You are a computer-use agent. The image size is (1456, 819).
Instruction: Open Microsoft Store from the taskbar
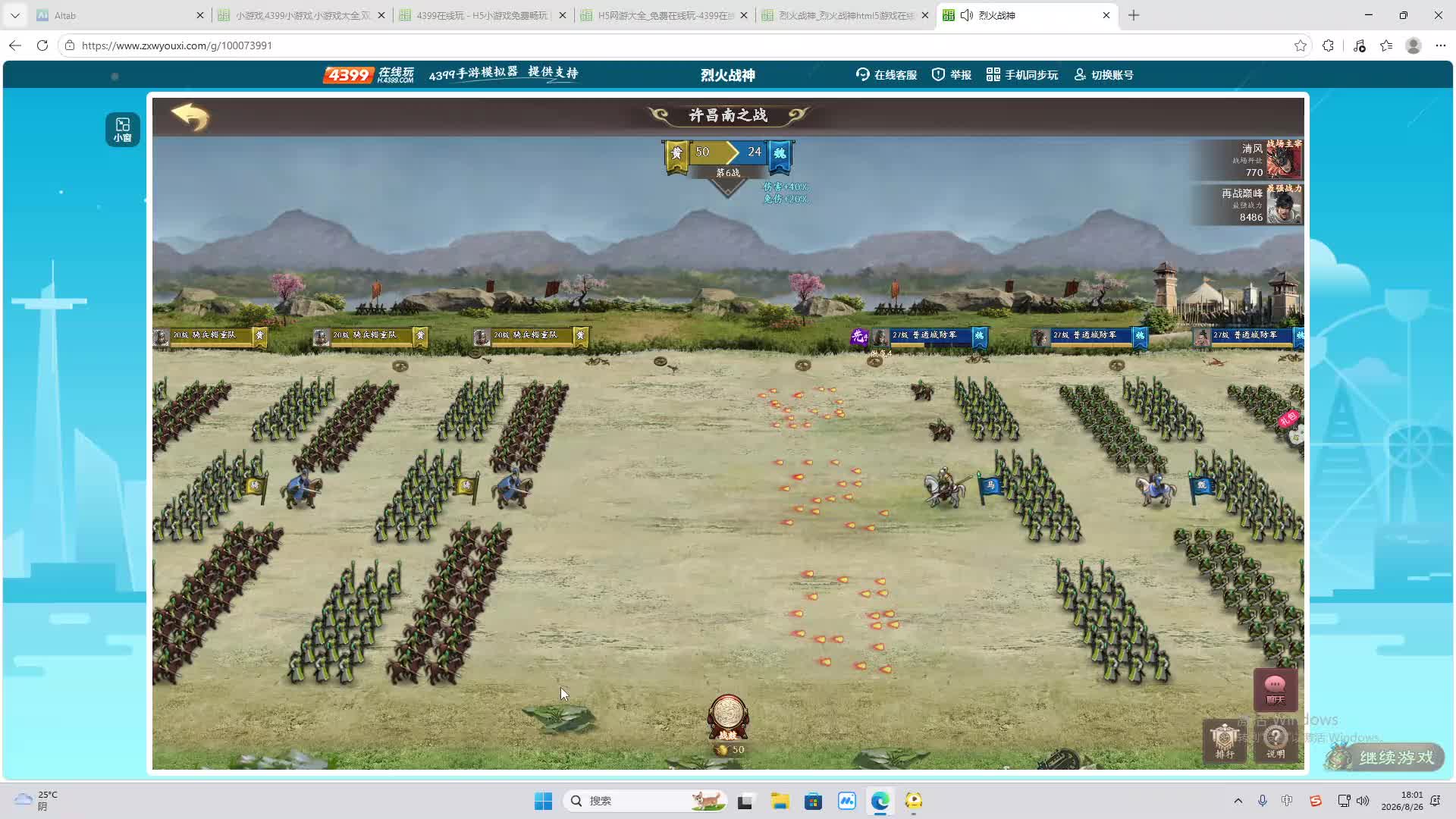[x=813, y=801]
